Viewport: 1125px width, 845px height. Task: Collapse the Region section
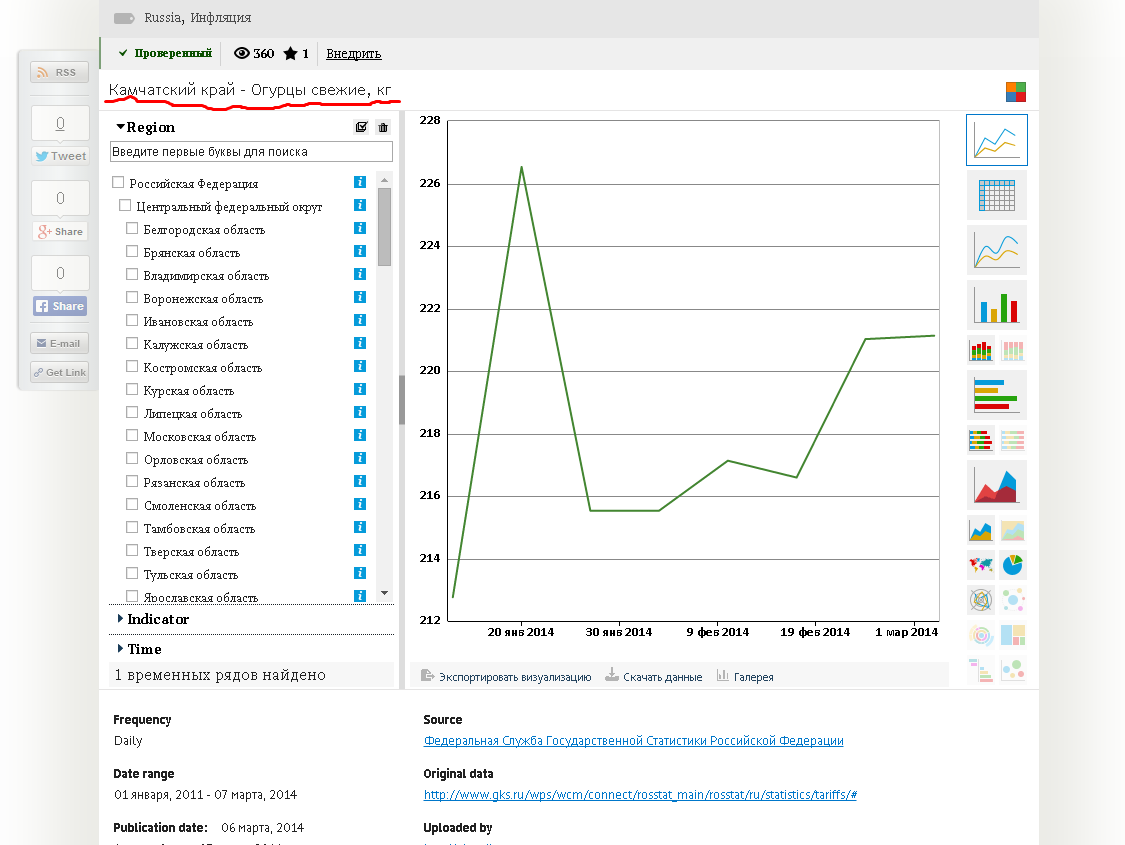coord(146,127)
